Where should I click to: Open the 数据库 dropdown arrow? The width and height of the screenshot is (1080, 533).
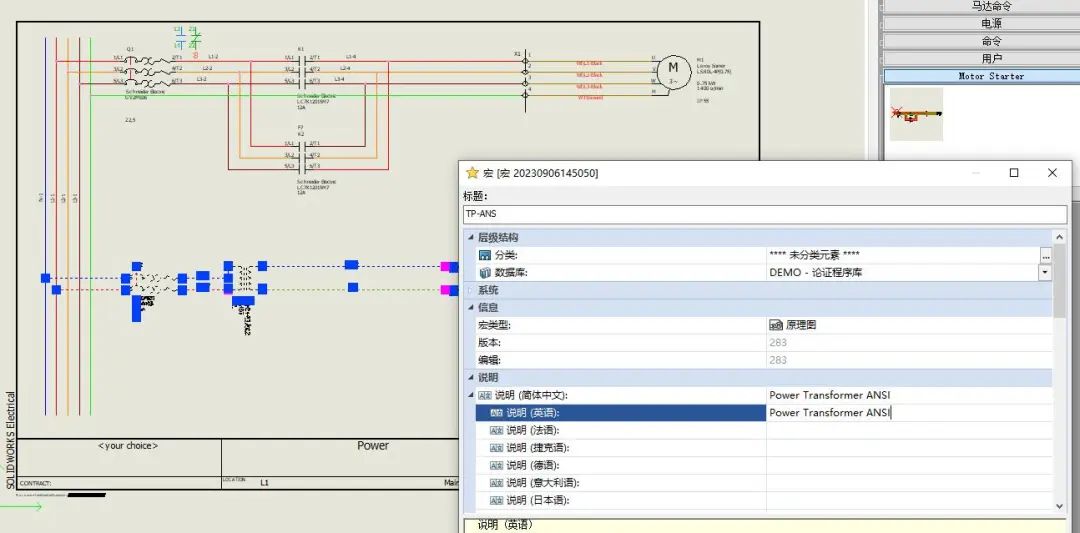click(x=1046, y=272)
